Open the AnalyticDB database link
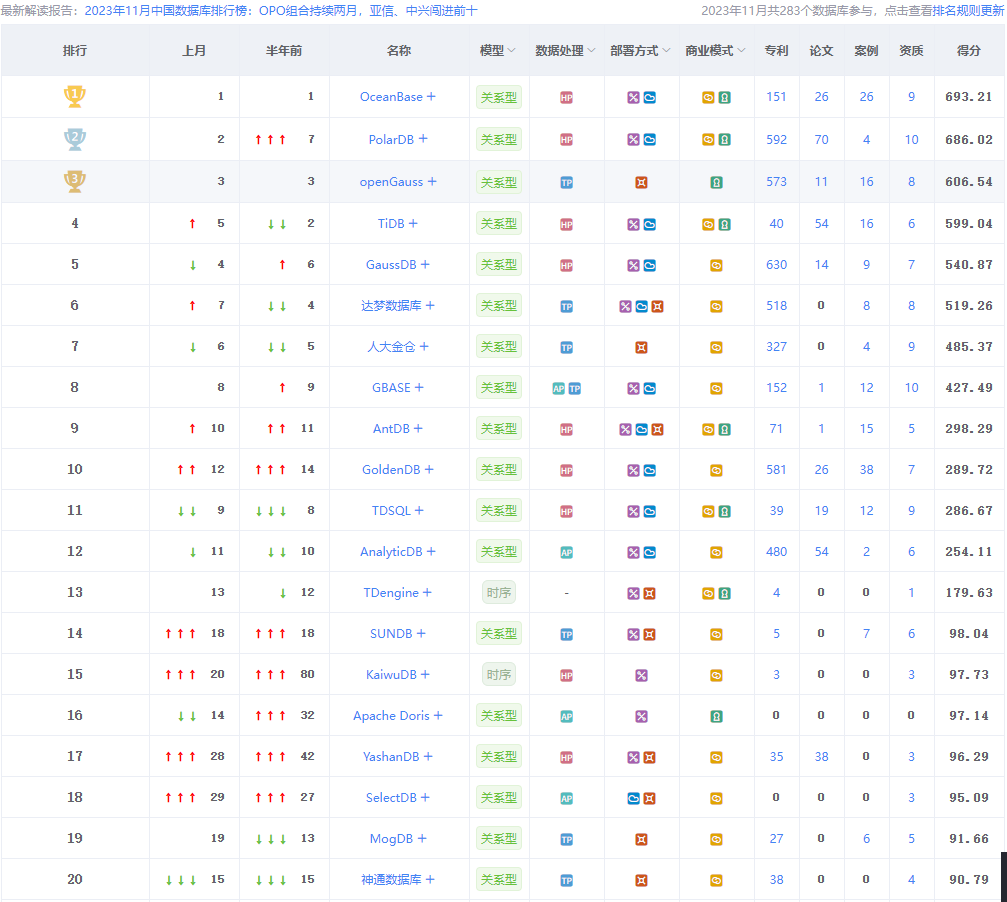1007x902 pixels. [x=391, y=551]
